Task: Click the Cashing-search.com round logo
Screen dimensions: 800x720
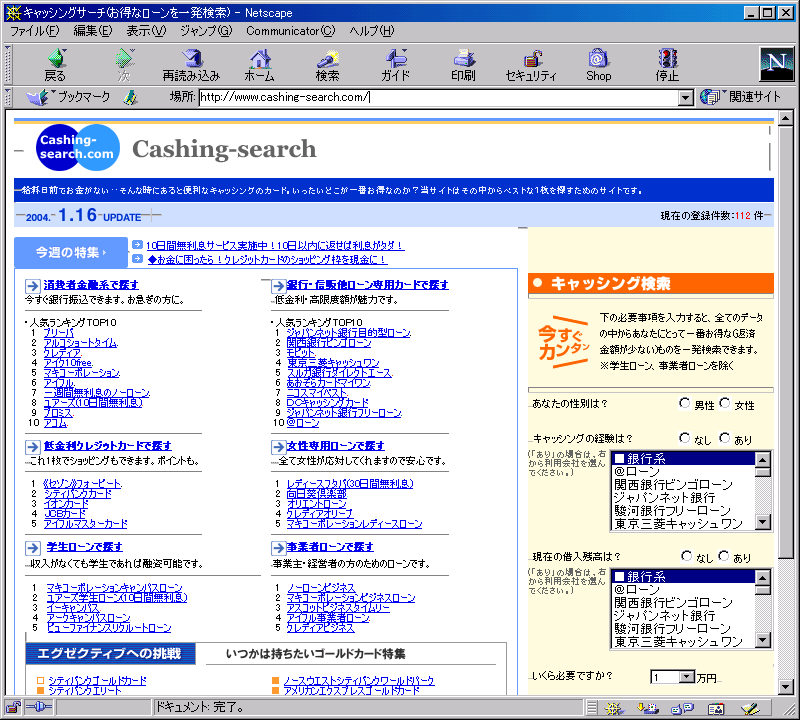Action: point(78,147)
